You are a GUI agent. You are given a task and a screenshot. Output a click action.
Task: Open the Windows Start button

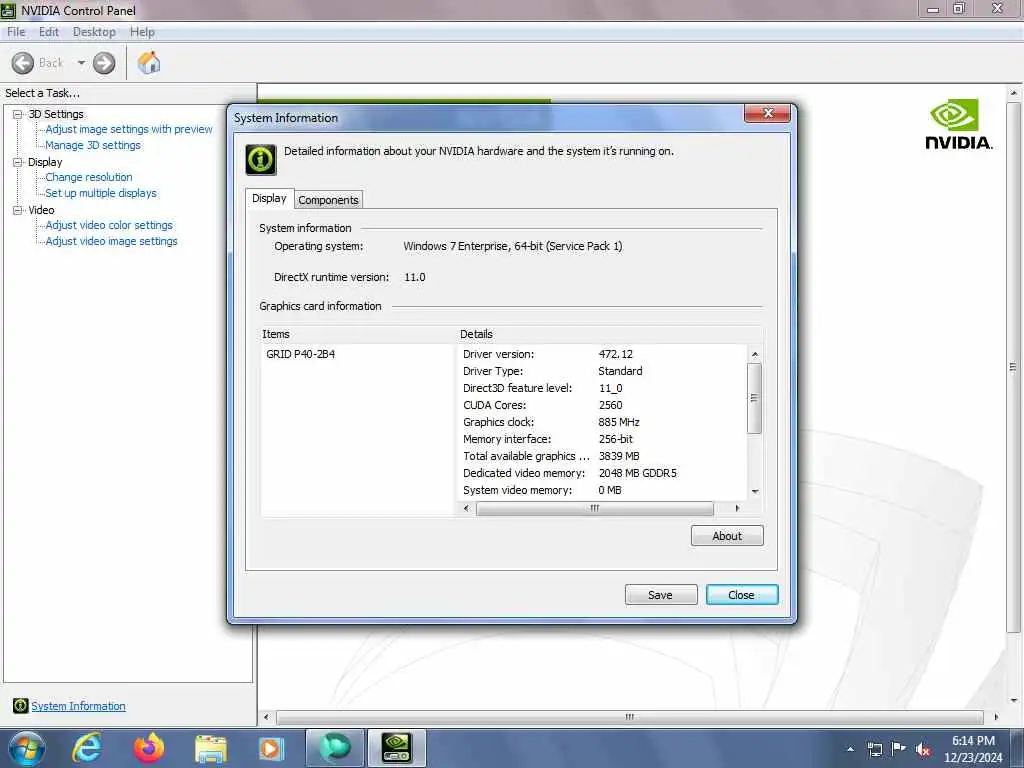tap(26, 748)
